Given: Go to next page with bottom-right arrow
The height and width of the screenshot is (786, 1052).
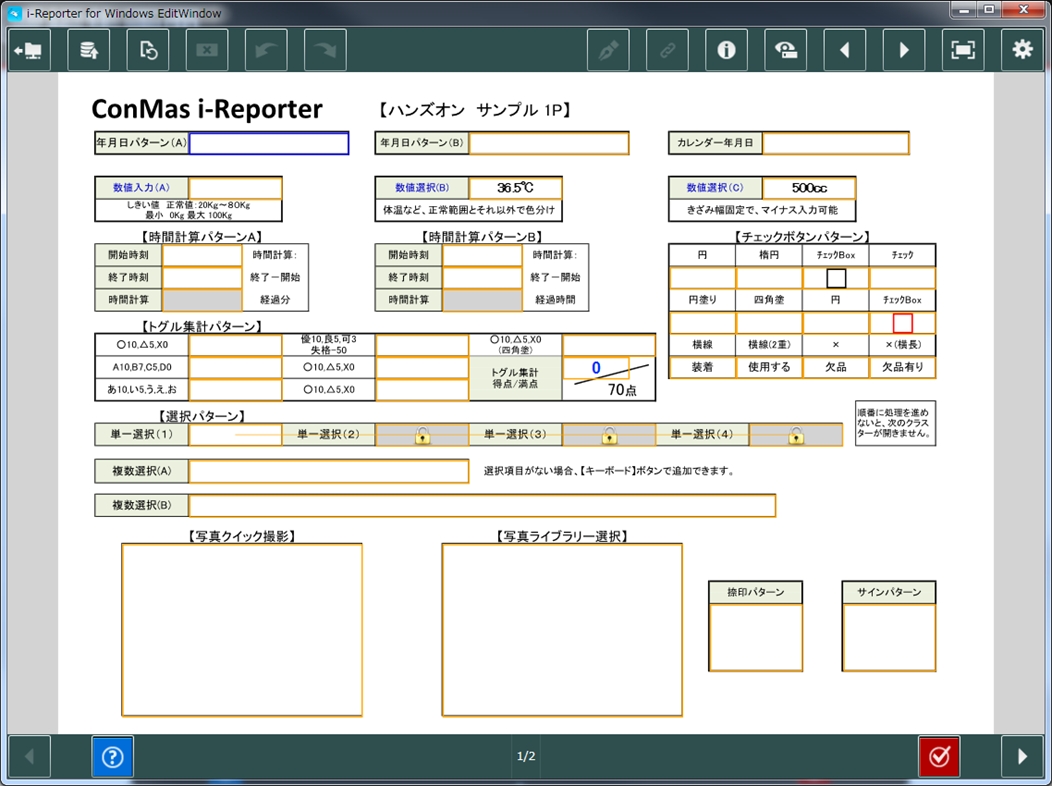Looking at the screenshot, I should click(x=1022, y=757).
